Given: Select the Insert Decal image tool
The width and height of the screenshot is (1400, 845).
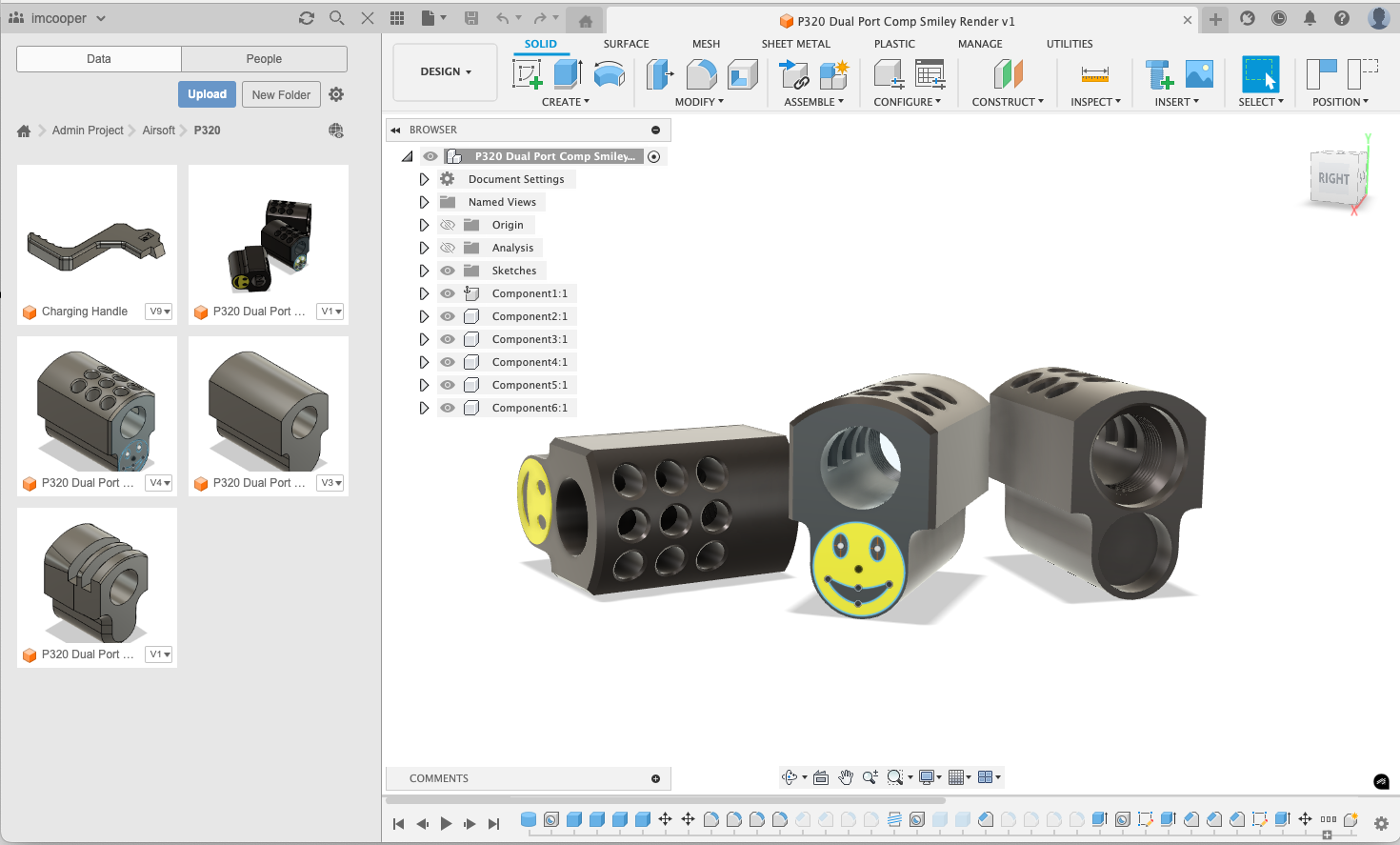Looking at the screenshot, I should tap(1199, 74).
